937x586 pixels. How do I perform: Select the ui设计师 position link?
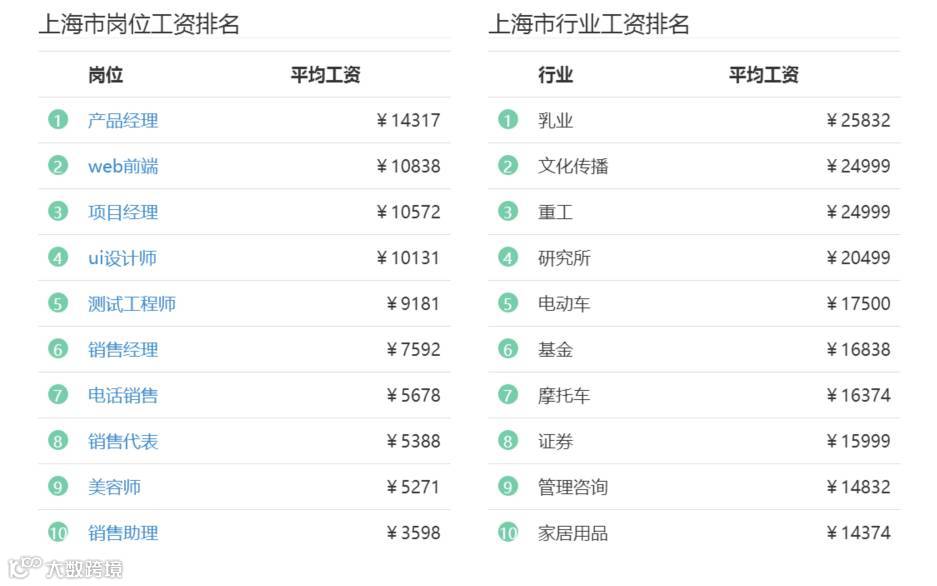123,258
